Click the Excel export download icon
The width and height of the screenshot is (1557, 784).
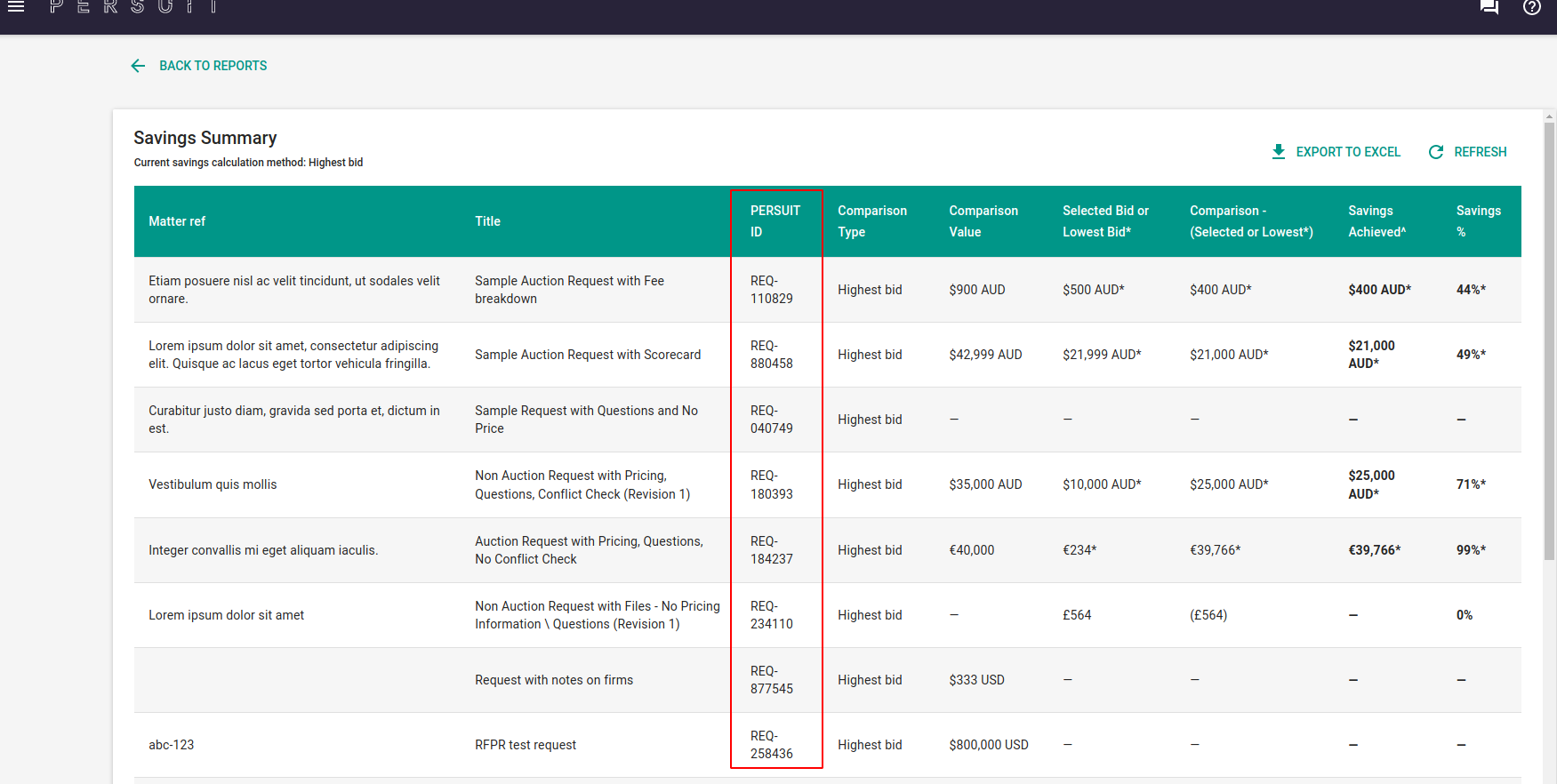(1278, 152)
